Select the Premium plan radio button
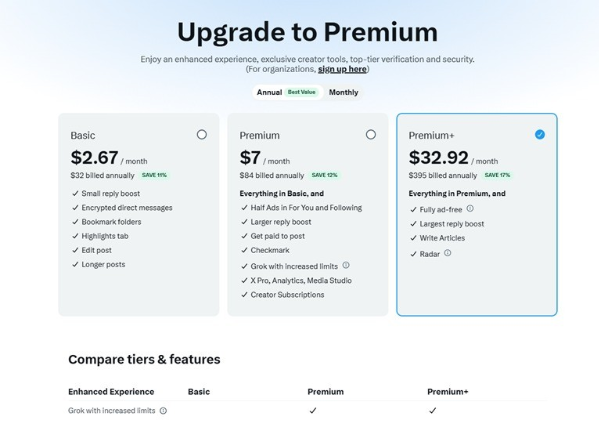The height and width of the screenshot is (438, 599). pos(371,134)
